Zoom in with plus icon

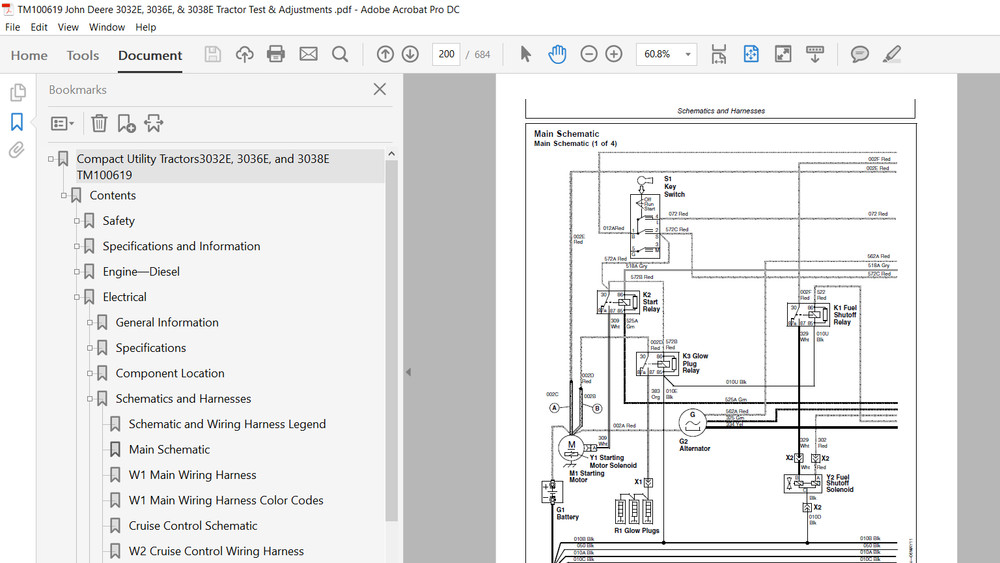[x=614, y=54]
